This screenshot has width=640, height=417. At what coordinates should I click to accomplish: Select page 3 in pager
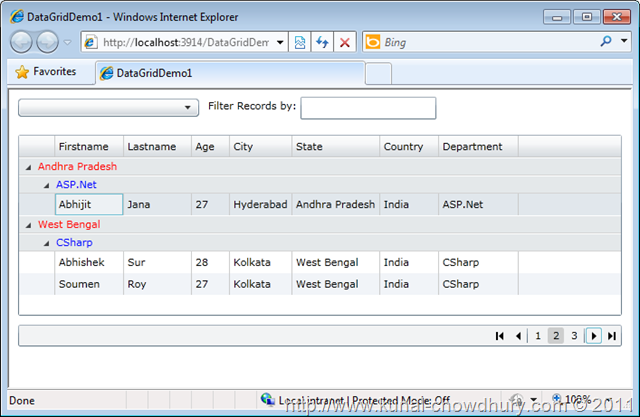coord(574,336)
